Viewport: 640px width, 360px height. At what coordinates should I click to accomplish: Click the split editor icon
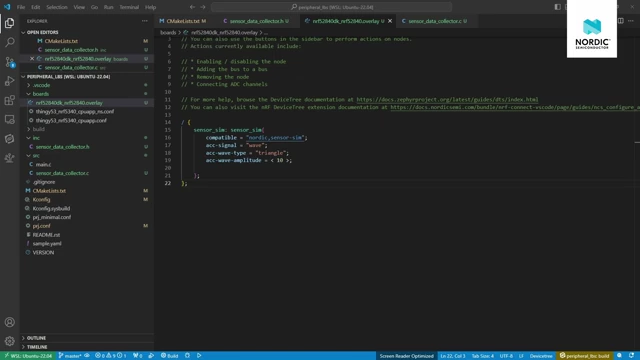coord(620,21)
